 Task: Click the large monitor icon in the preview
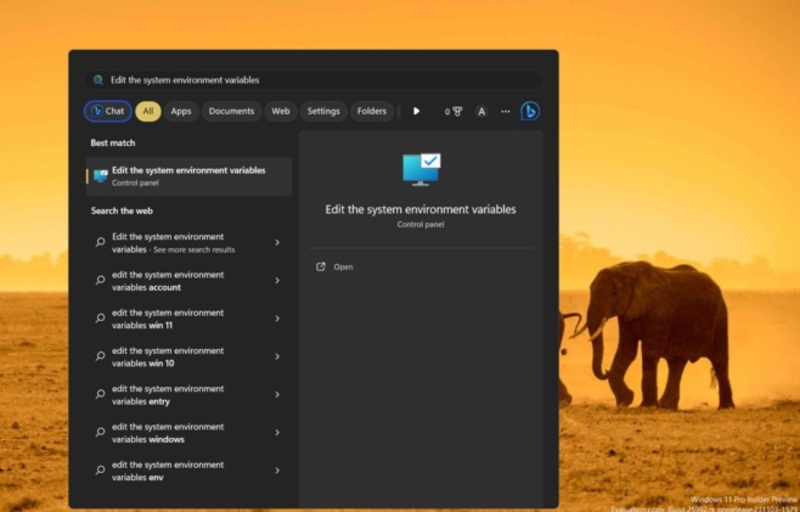point(421,169)
